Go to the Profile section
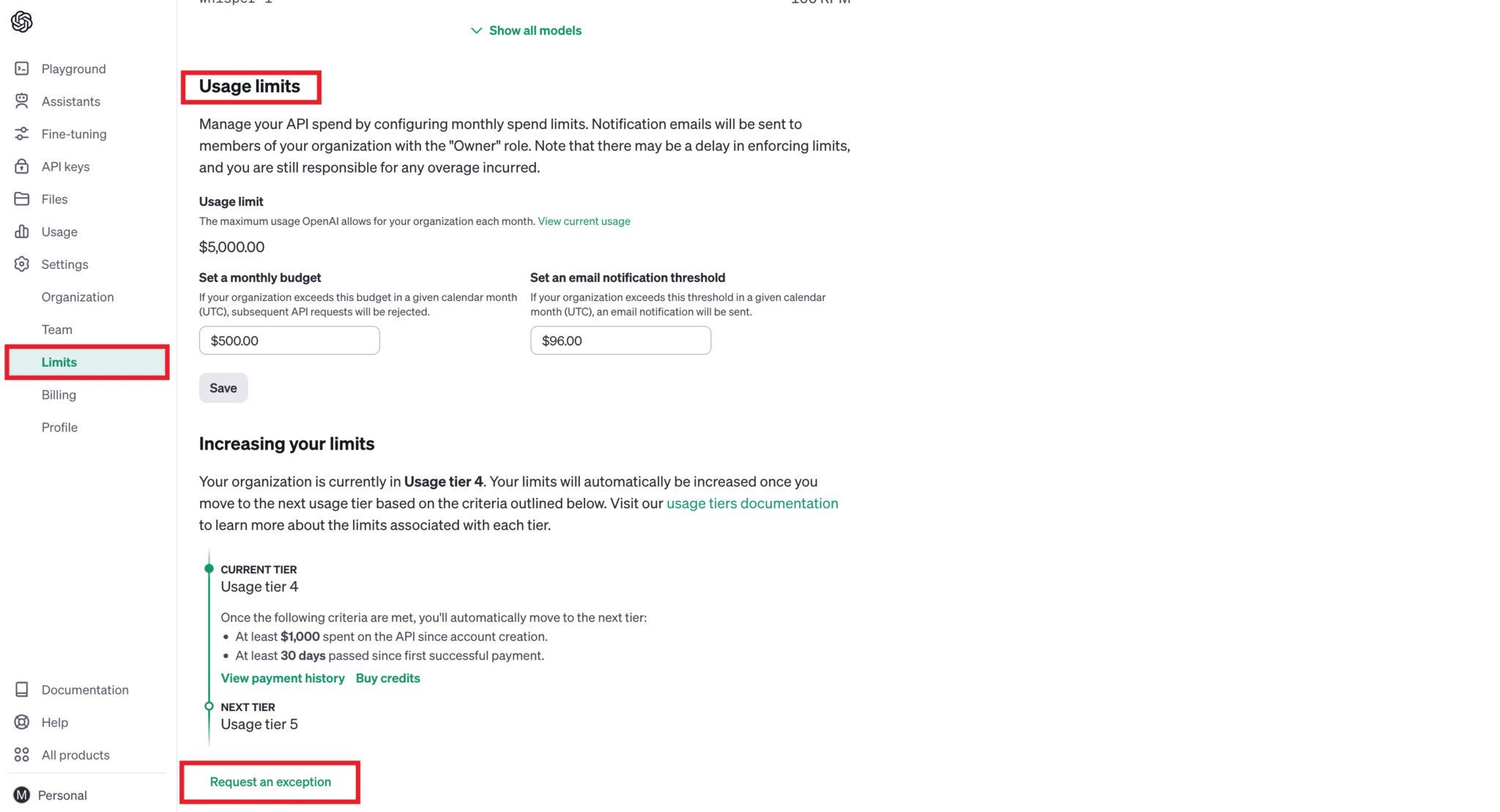 click(59, 427)
